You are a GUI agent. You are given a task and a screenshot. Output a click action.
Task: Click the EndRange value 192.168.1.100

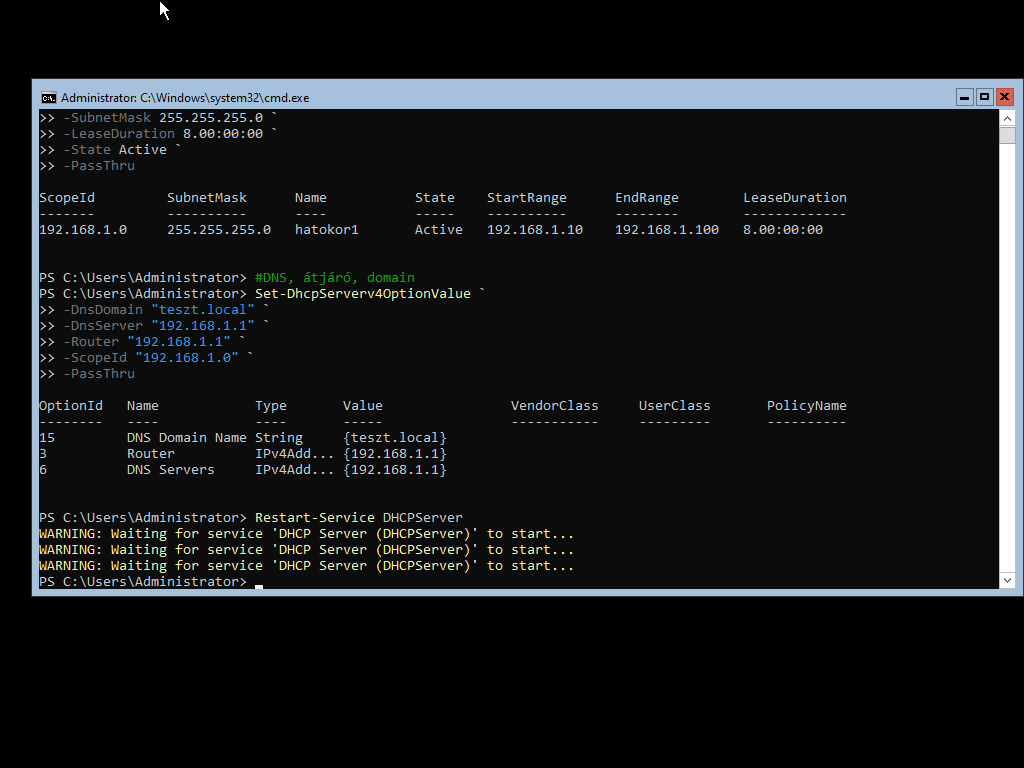666,230
